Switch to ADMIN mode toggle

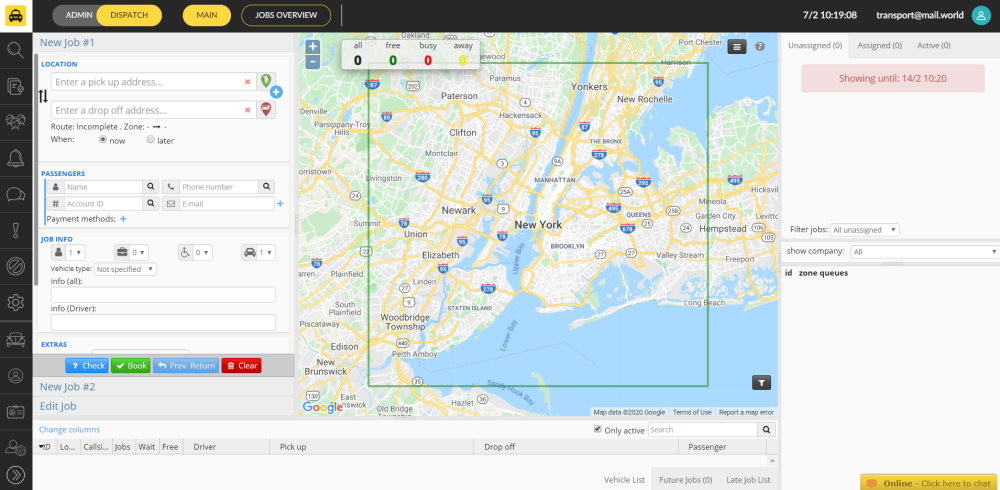pos(79,15)
